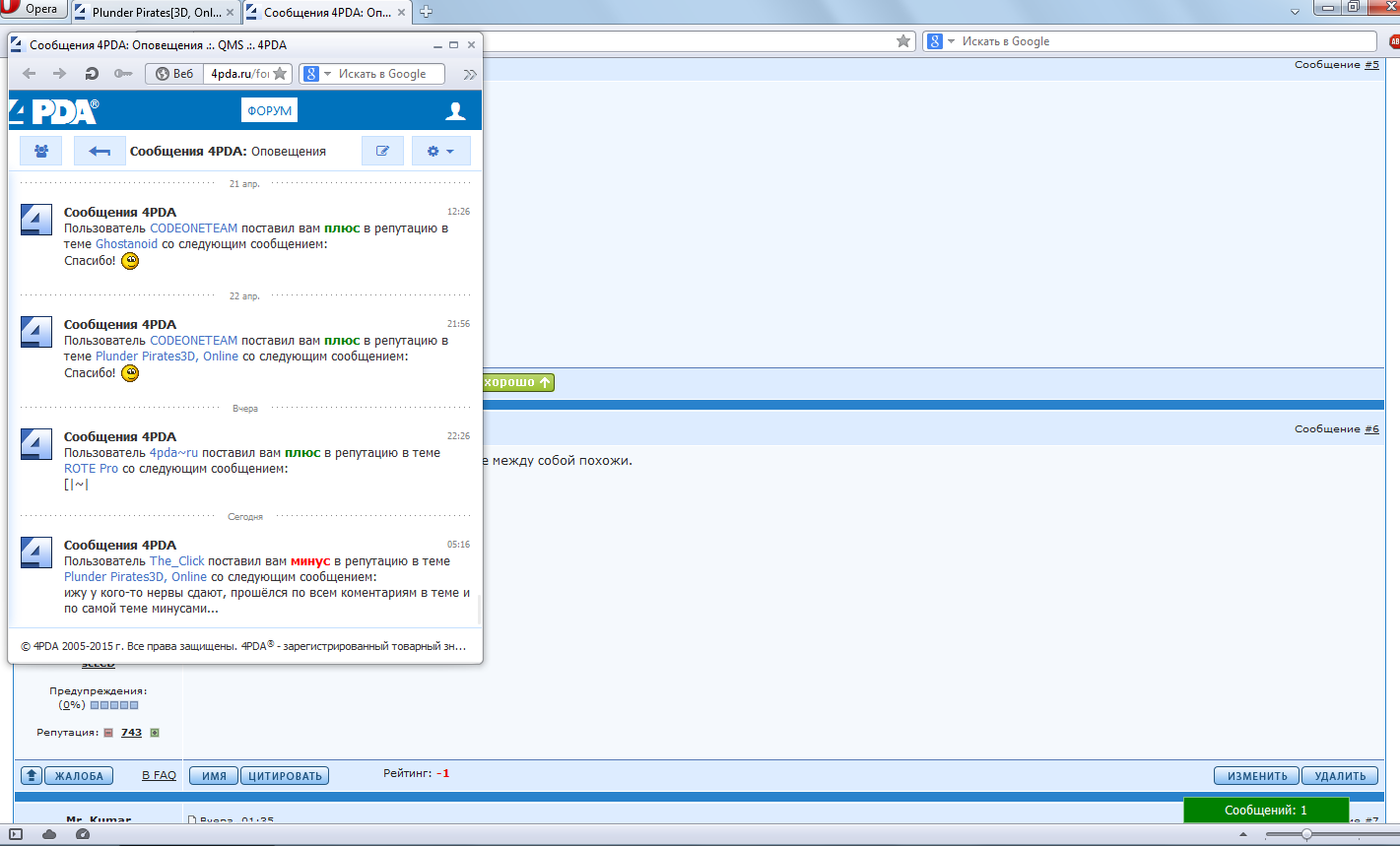This screenshot has width=1400, height=846.
Task: Open the 743 reputation history link
Action: (x=131, y=733)
